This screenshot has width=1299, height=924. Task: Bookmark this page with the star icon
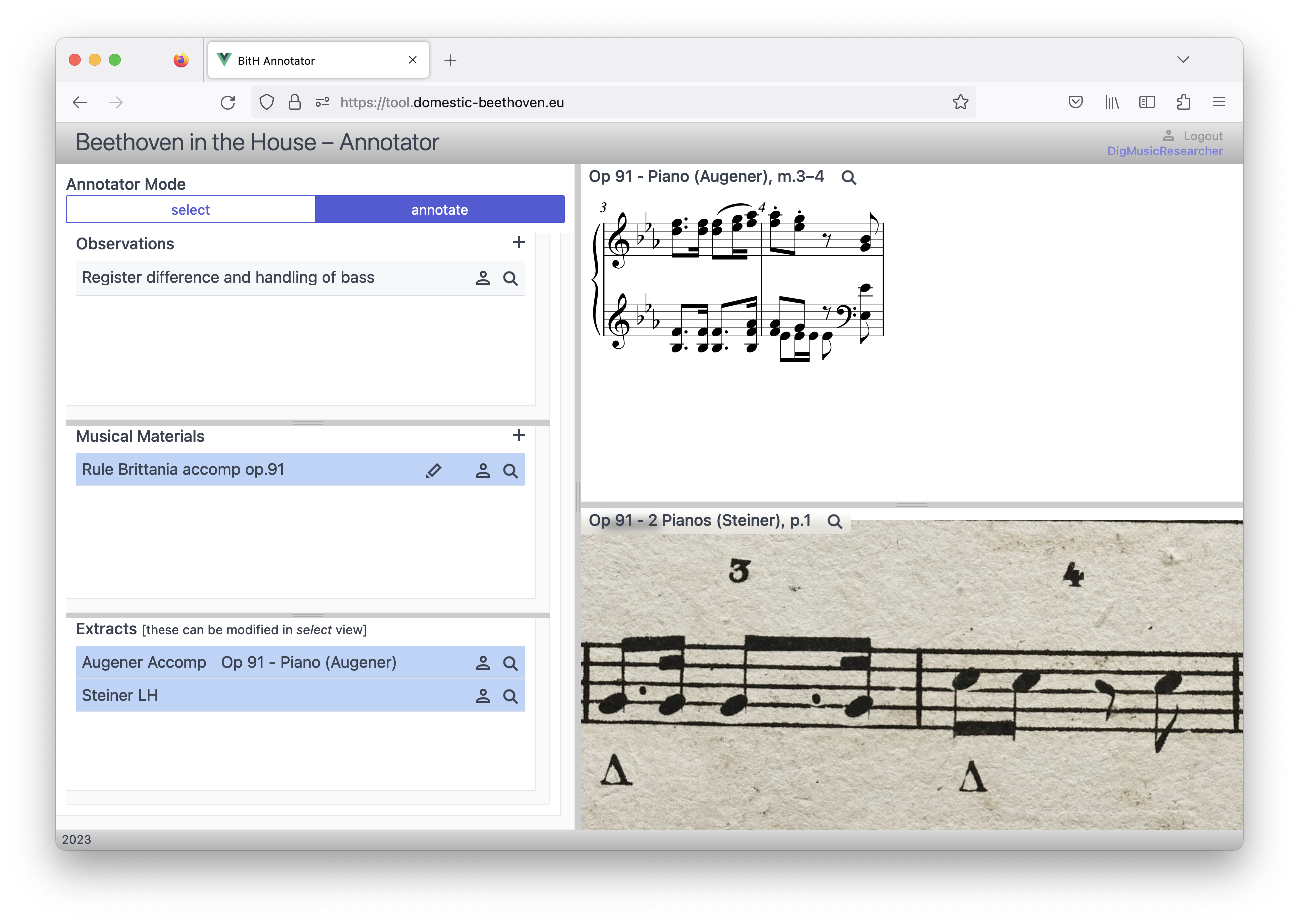(960, 102)
